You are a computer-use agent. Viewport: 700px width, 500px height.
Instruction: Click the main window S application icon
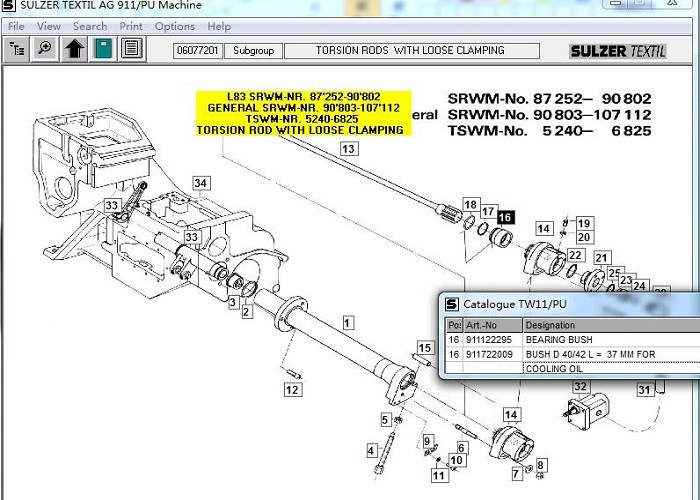pyautogui.click(x=8, y=5)
